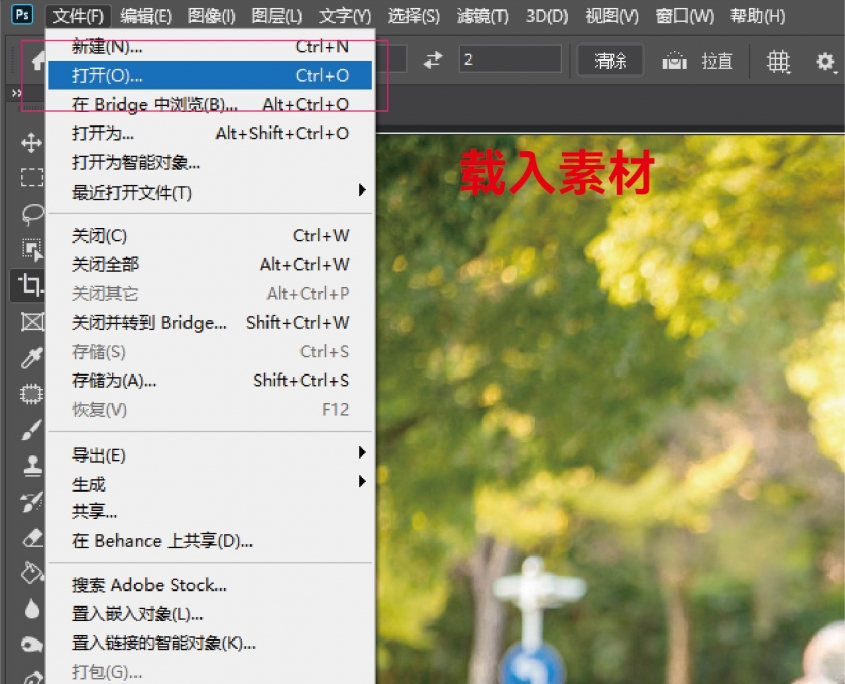Choose 打开为智能对象... entry
The height and width of the screenshot is (684, 845).
click(210, 162)
